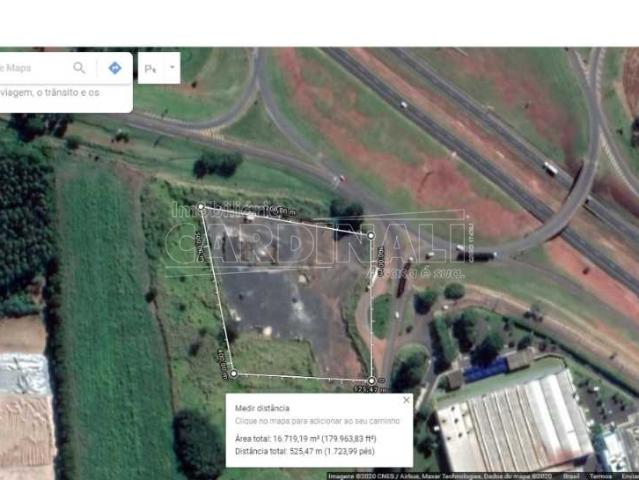Select the bottom-left measurement point

point(234,373)
